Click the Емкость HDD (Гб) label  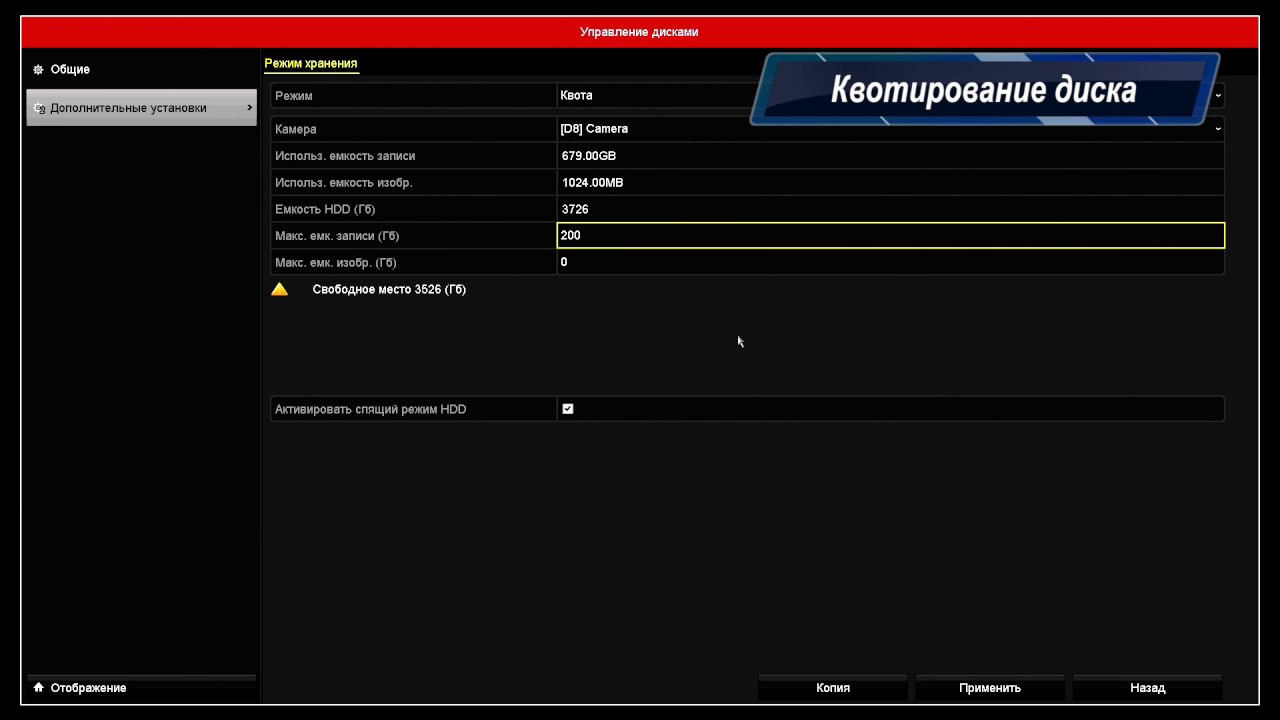325,209
